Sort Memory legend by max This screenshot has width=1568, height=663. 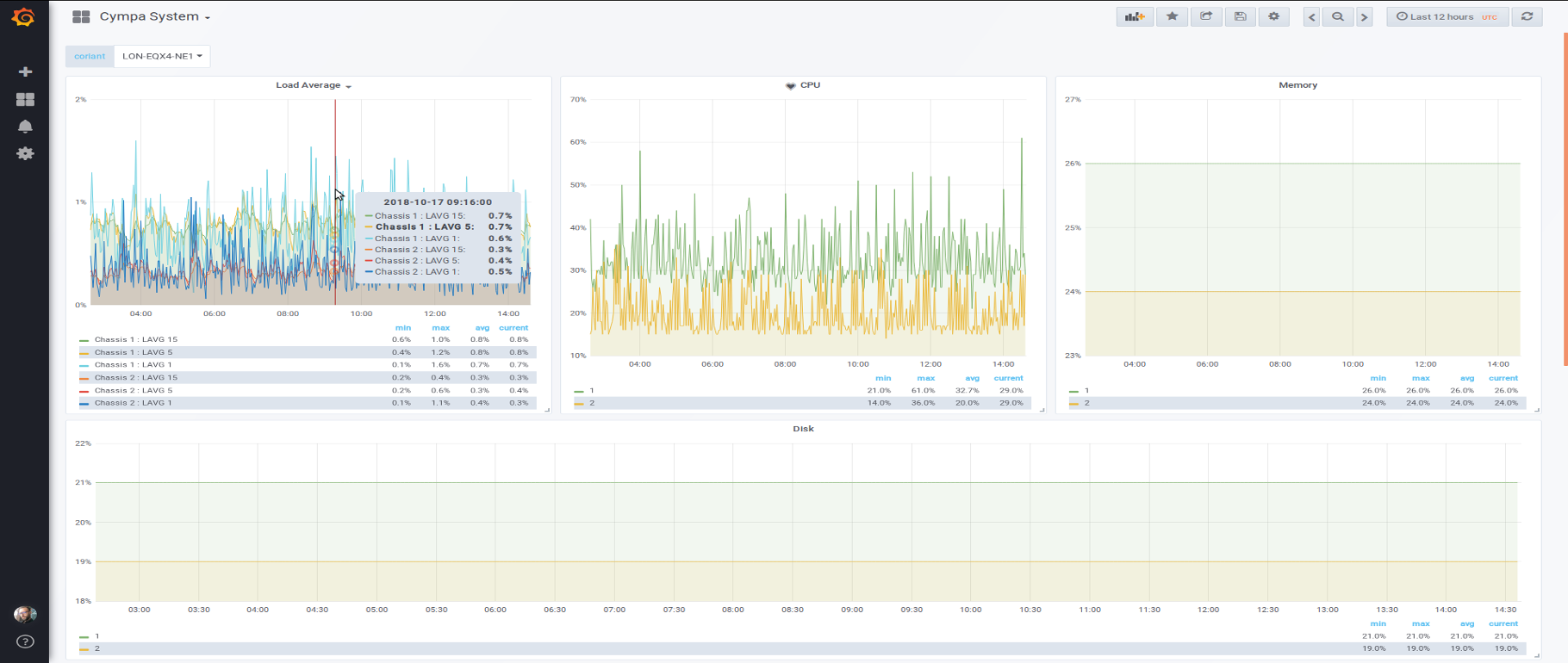click(x=1420, y=378)
